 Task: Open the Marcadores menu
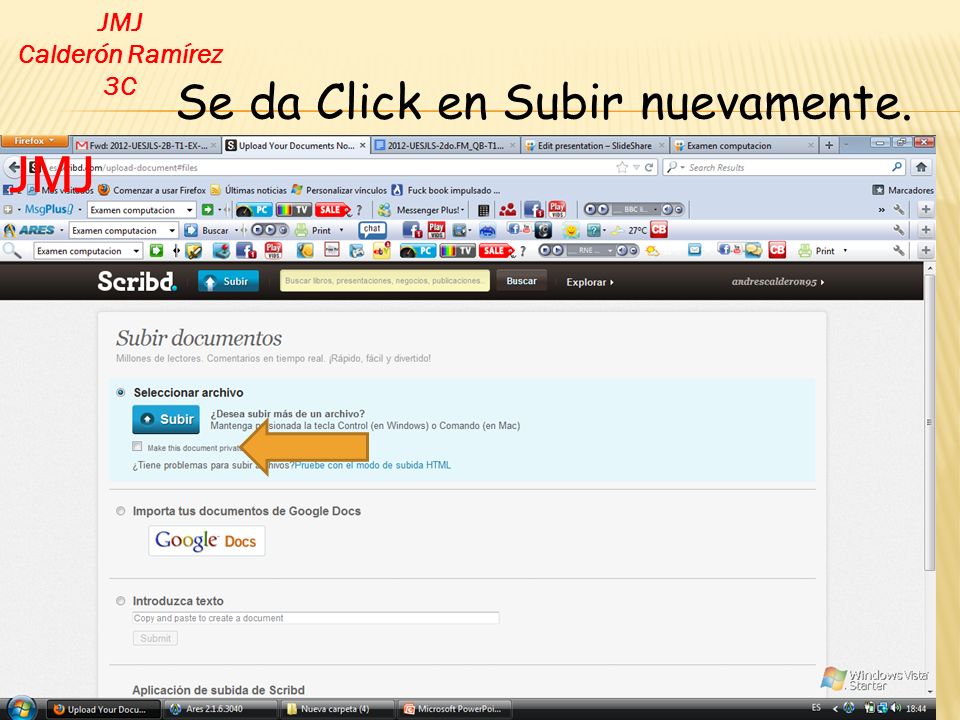tap(903, 190)
